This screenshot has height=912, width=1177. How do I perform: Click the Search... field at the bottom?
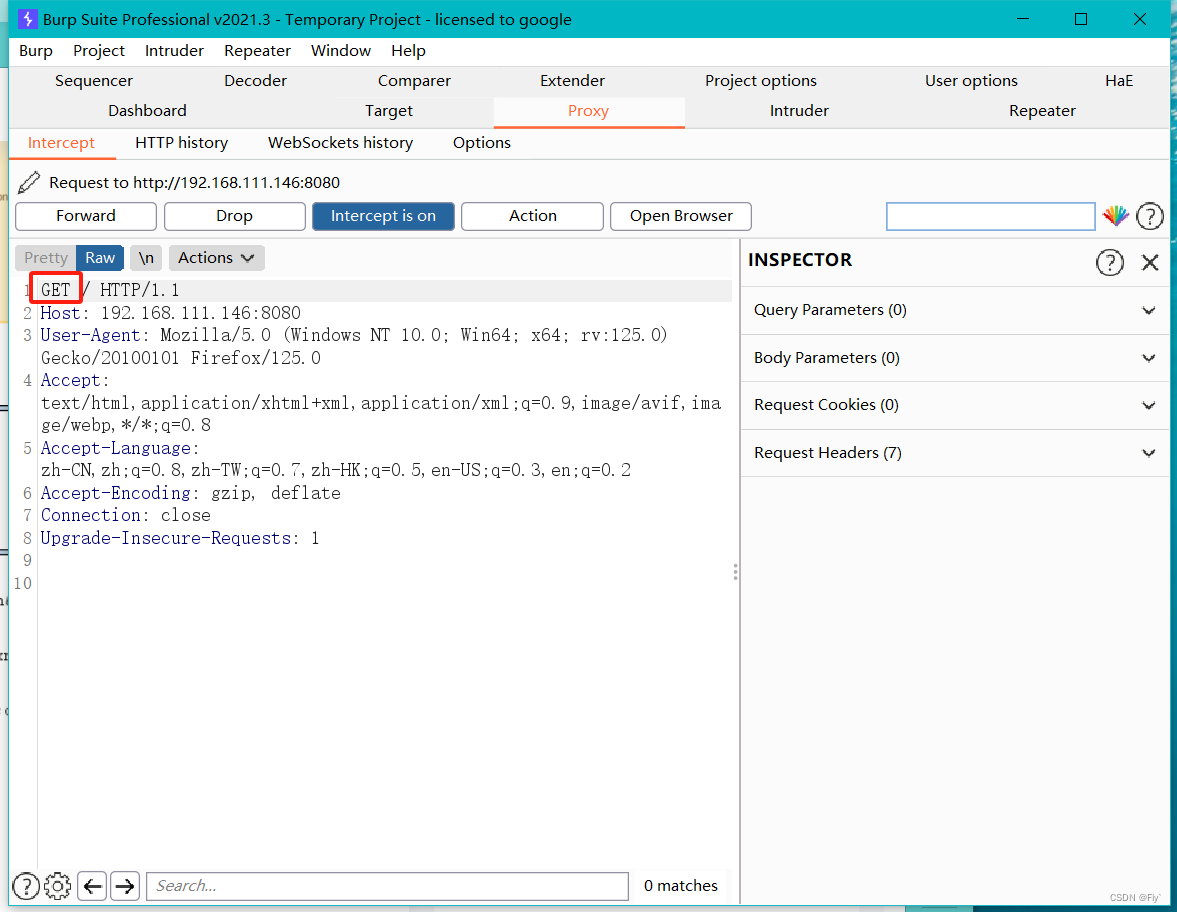click(x=387, y=886)
